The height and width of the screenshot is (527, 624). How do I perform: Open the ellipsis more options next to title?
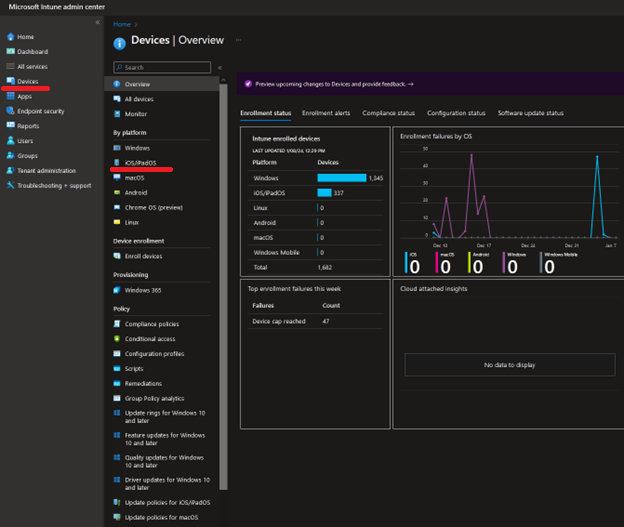[x=238, y=40]
